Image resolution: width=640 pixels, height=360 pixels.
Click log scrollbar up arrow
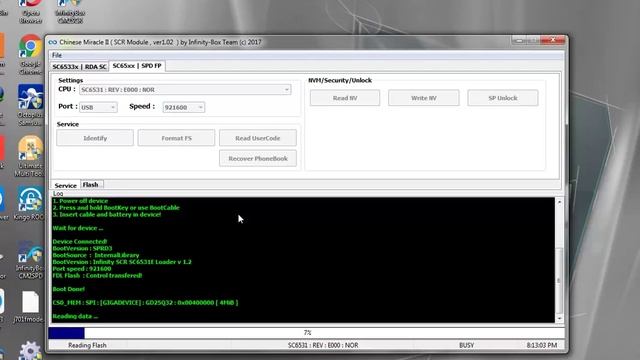tap(560, 202)
